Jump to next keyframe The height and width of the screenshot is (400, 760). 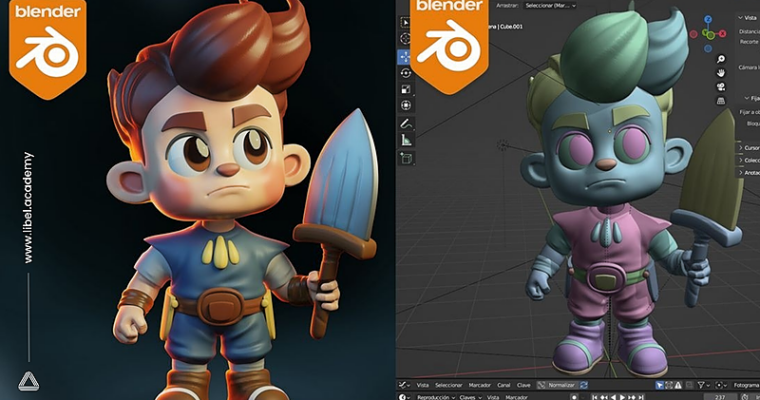coord(632,397)
